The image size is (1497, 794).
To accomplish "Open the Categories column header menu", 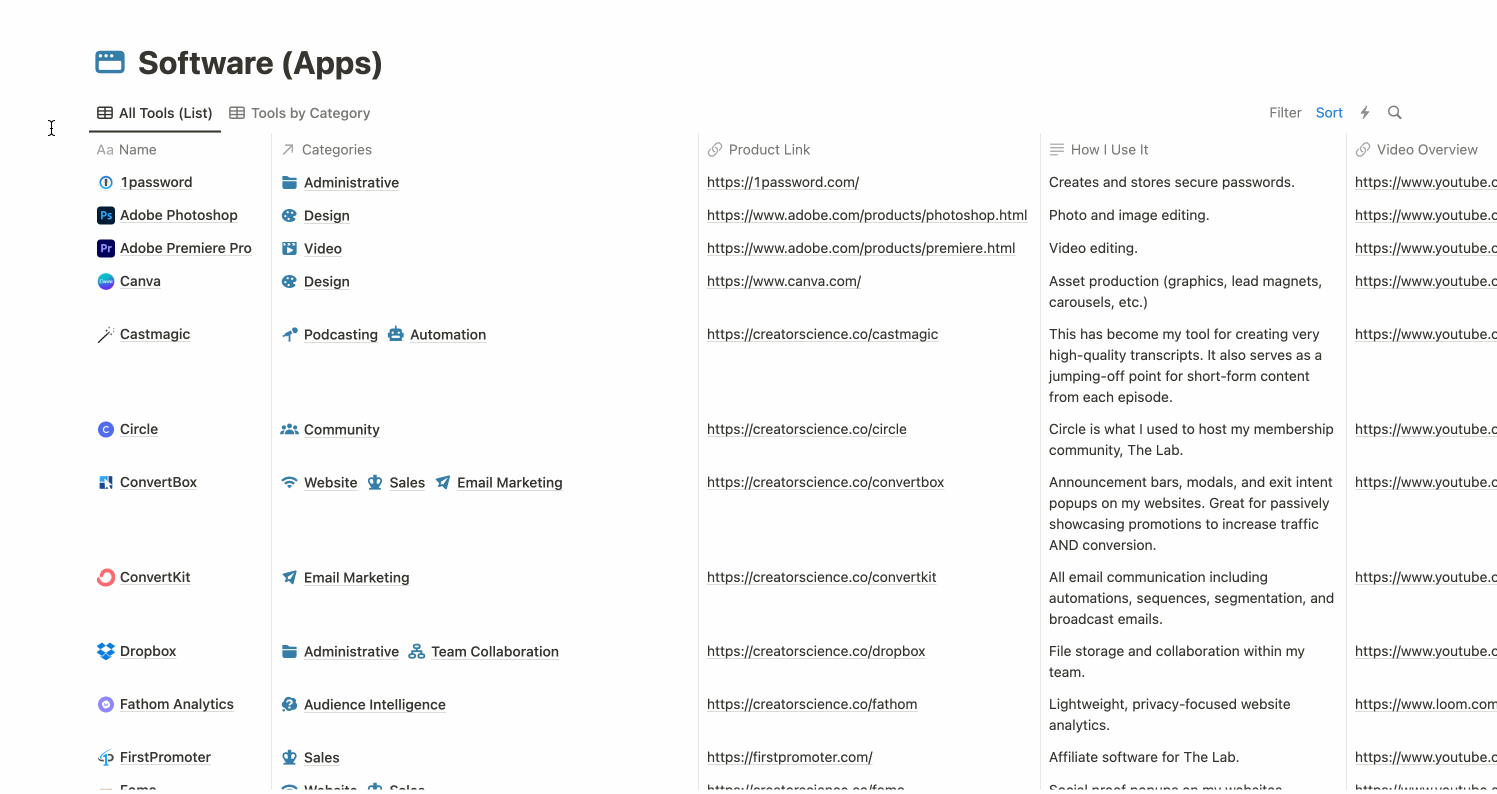I will tap(336, 150).
